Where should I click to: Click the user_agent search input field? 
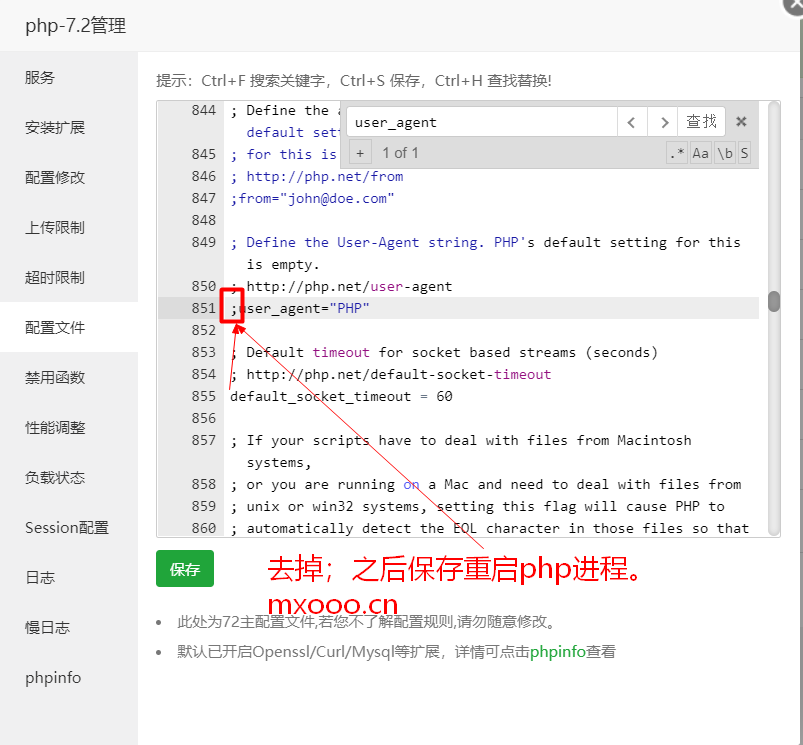(482, 122)
